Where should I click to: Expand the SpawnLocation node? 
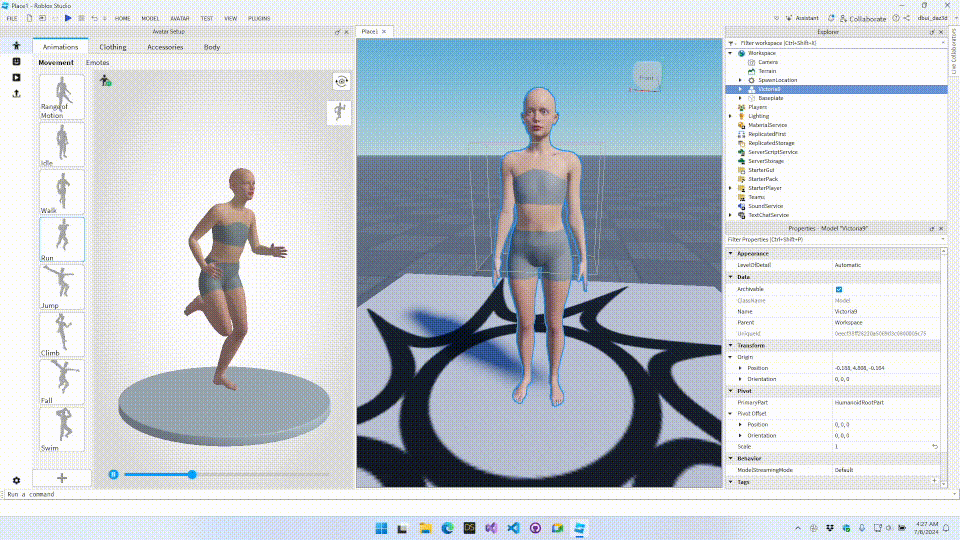740,80
